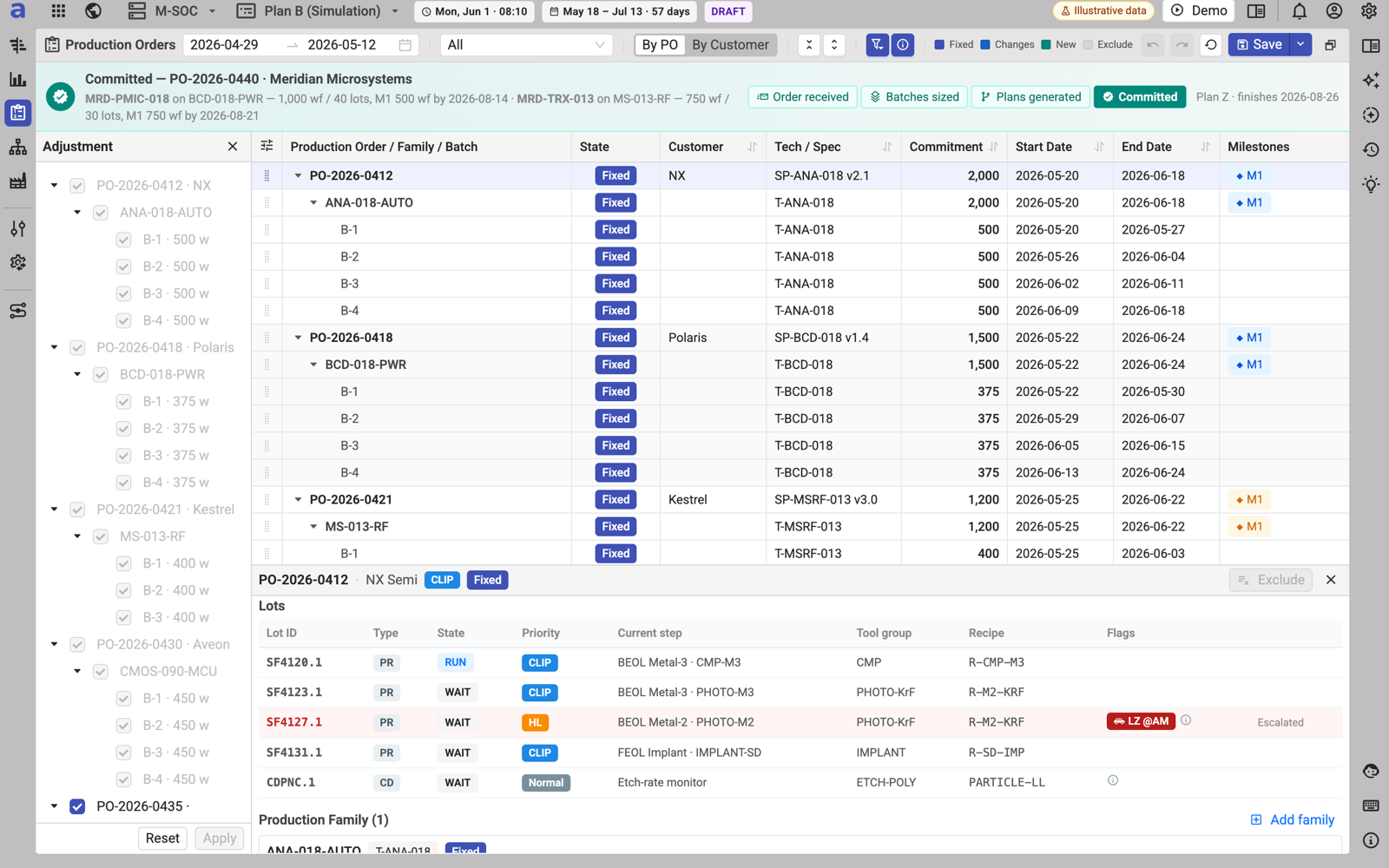Open factory icon in left sidebar
Viewport: 1389px width, 868px height.
point(17,181)
